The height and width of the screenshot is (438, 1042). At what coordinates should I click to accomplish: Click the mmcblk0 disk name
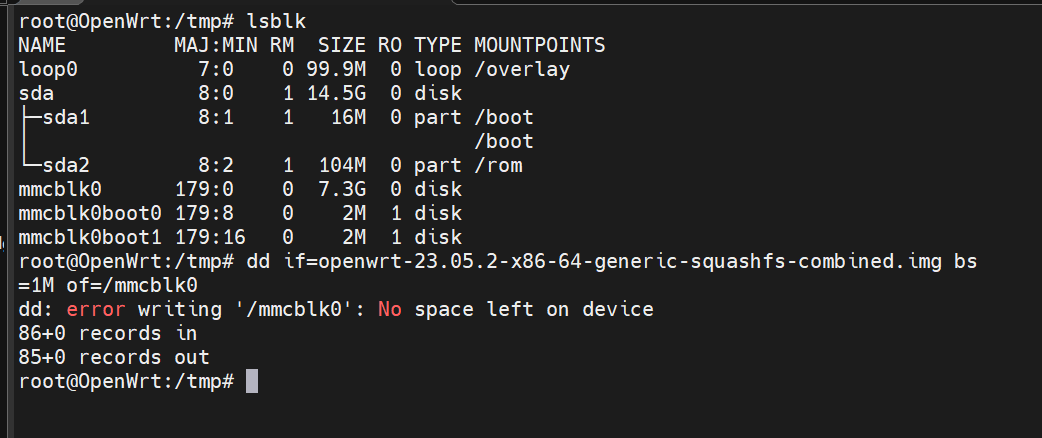tap(60, 189)
